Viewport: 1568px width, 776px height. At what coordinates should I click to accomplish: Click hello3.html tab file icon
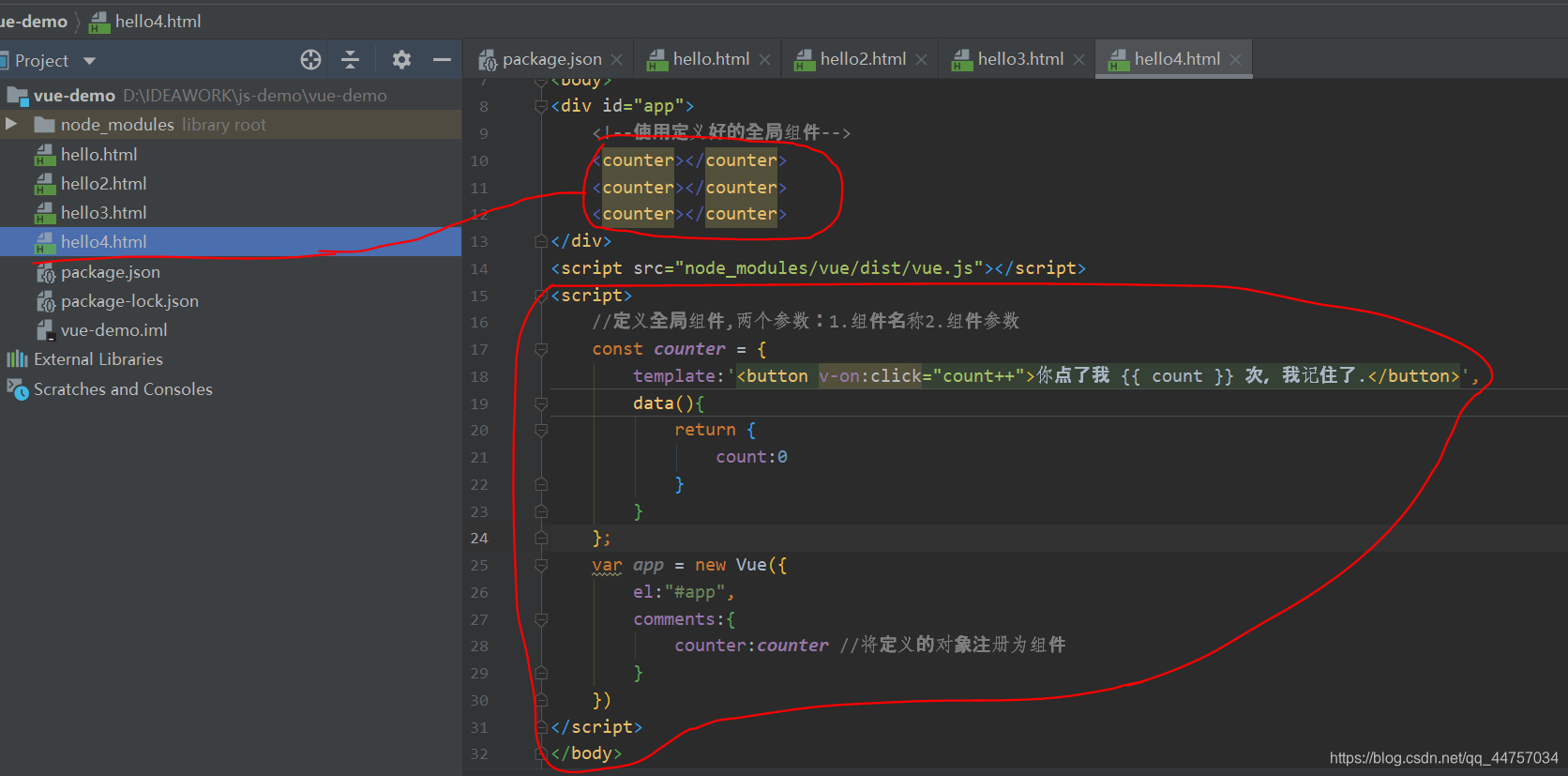click(962, 60)
